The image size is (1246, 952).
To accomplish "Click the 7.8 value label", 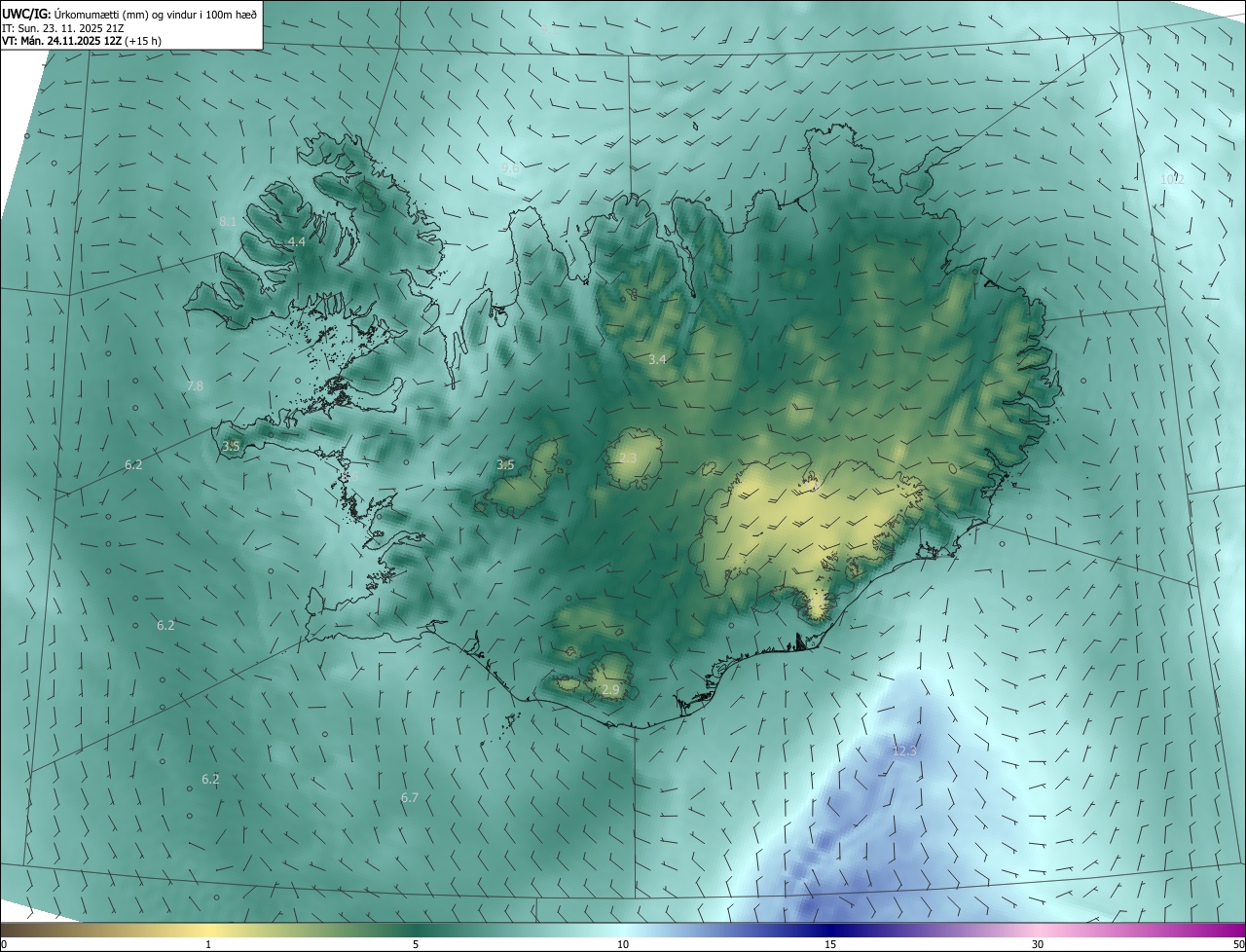I will point(195,386).
